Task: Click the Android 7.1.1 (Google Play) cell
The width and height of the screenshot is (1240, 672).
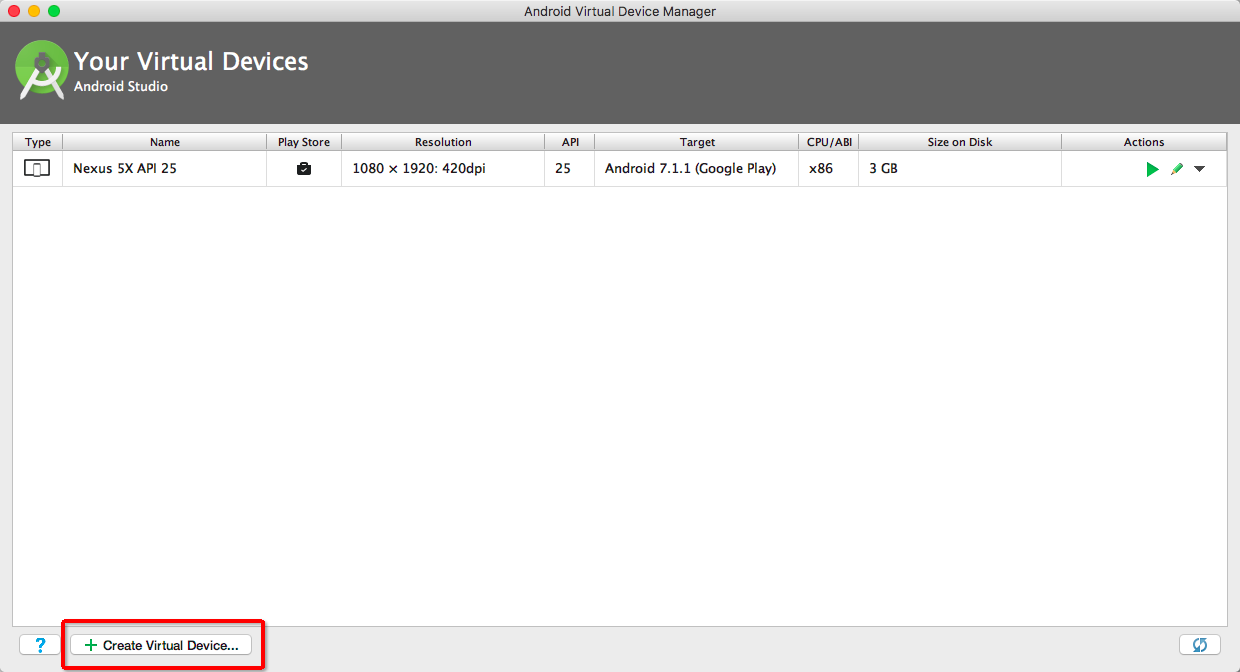Action: pyautogui.click(x=697, y=169)
